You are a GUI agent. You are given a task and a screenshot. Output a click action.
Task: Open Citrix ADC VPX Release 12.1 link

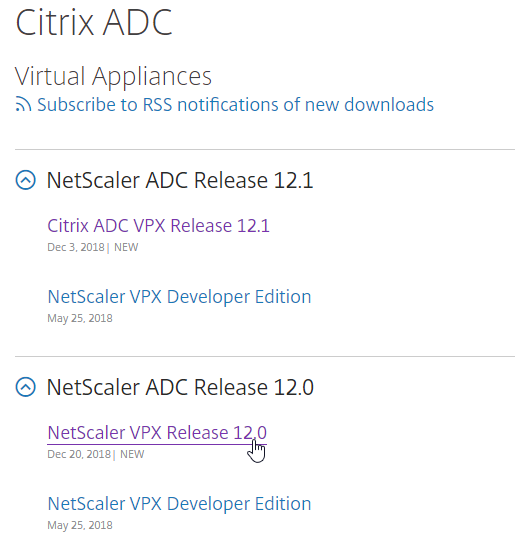tap(158, 226)
